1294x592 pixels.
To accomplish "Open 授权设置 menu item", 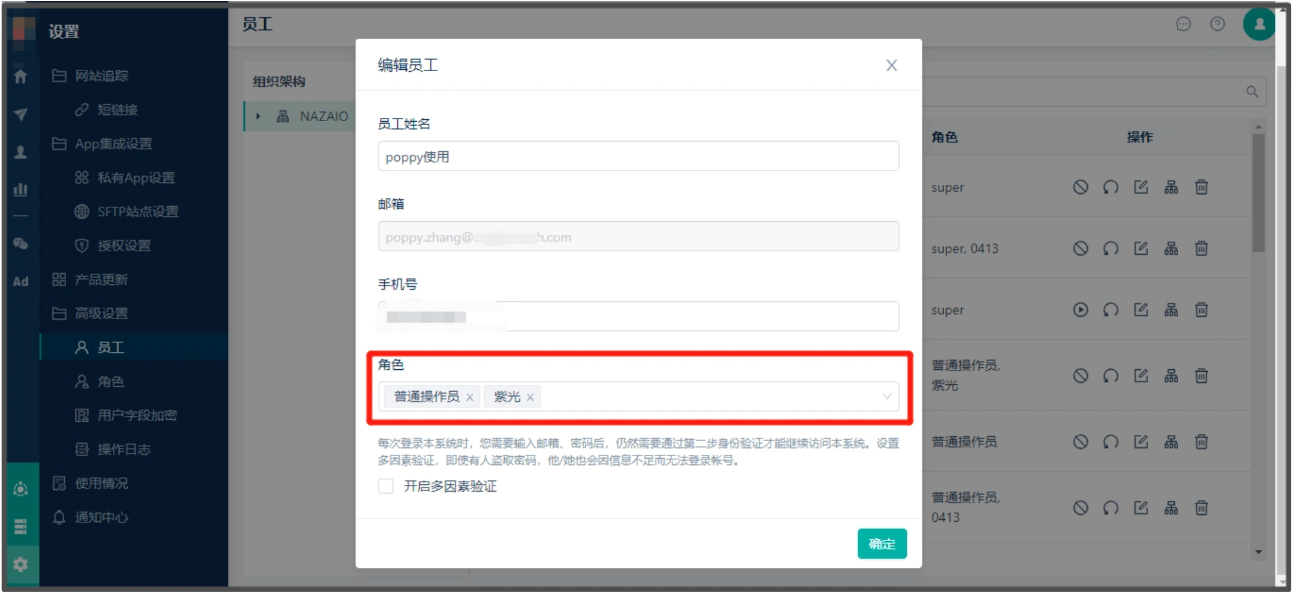I will (124, 246).
